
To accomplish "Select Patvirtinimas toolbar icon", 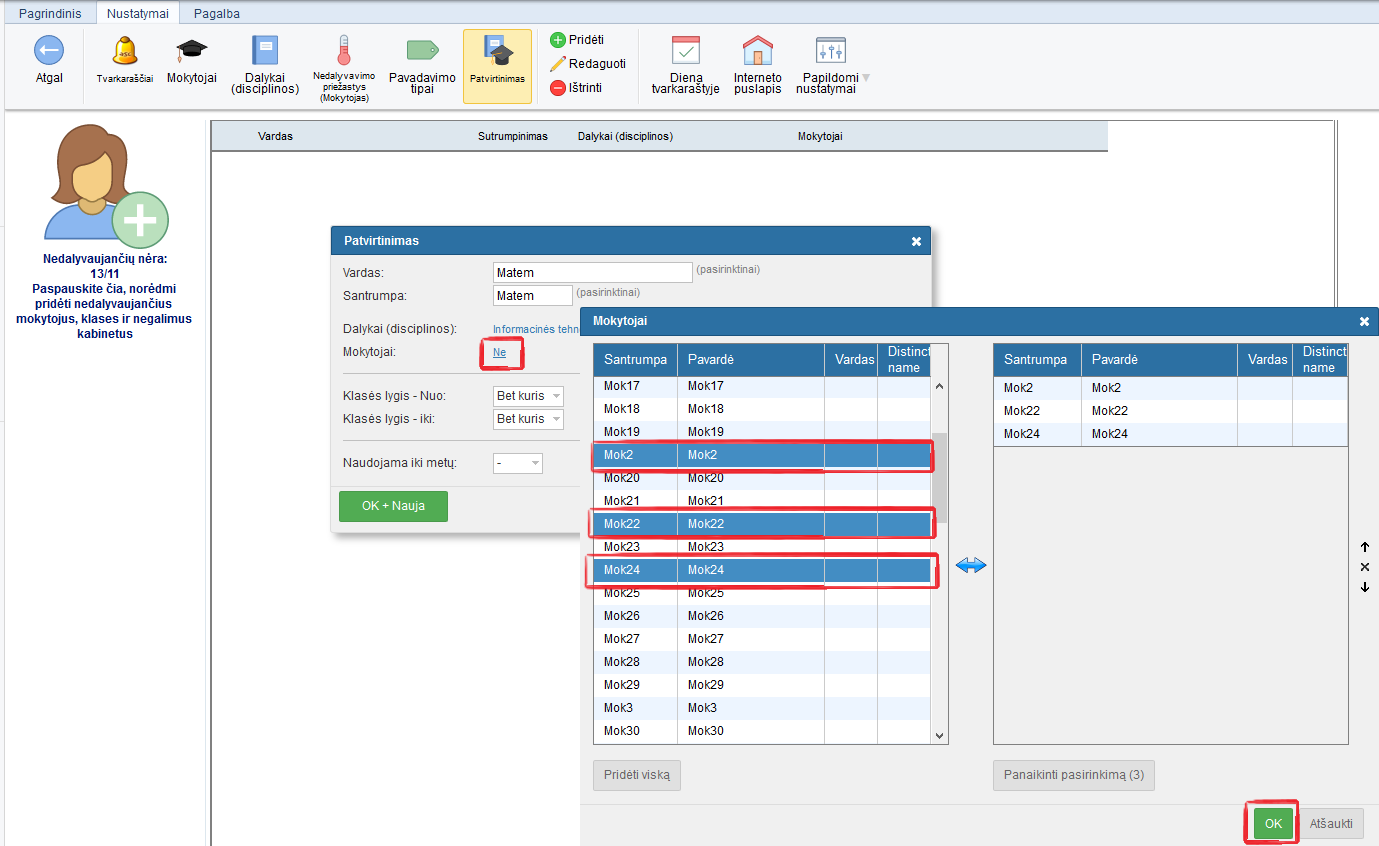I will click(x=497, y=66).
